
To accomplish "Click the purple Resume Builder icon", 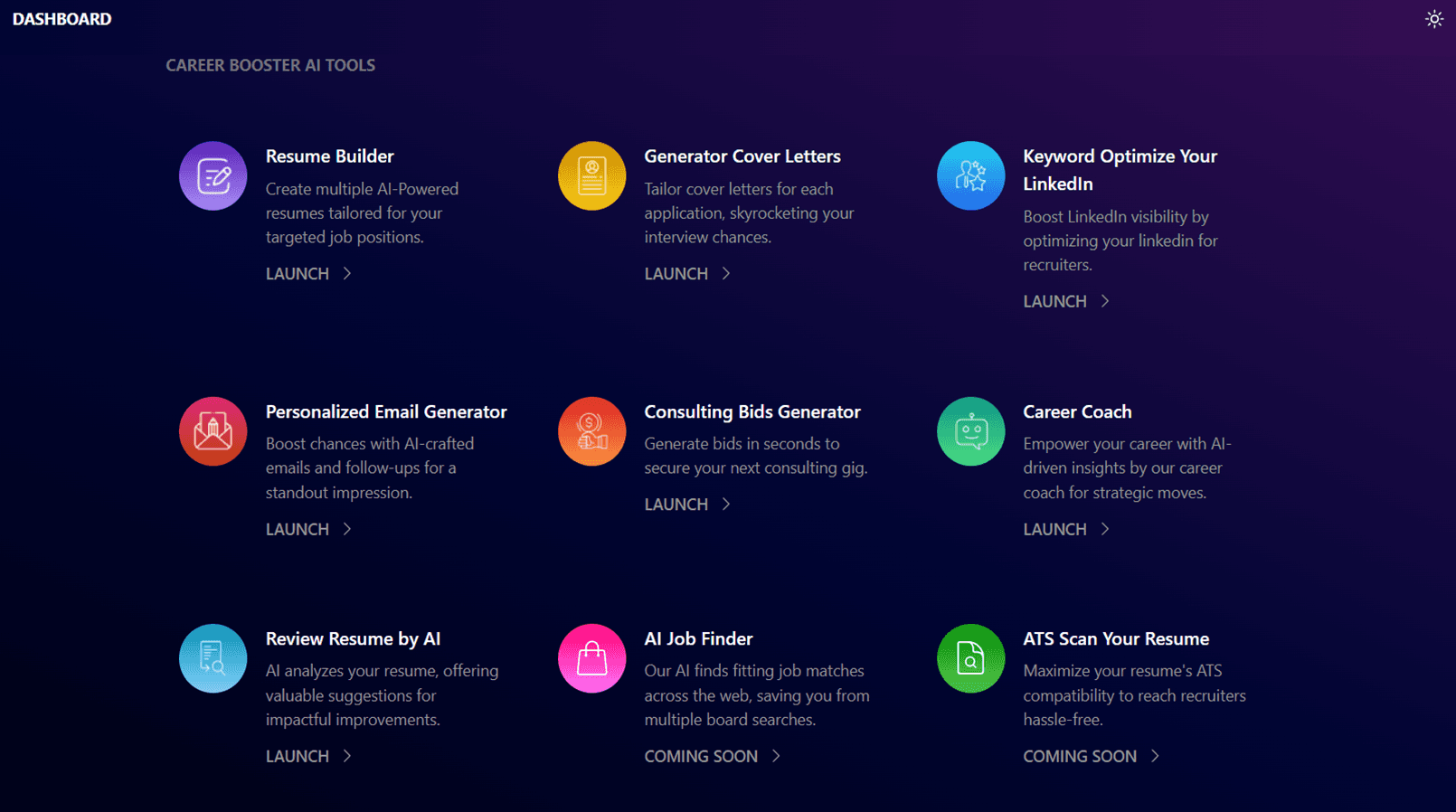I will (x=213, y=176).
